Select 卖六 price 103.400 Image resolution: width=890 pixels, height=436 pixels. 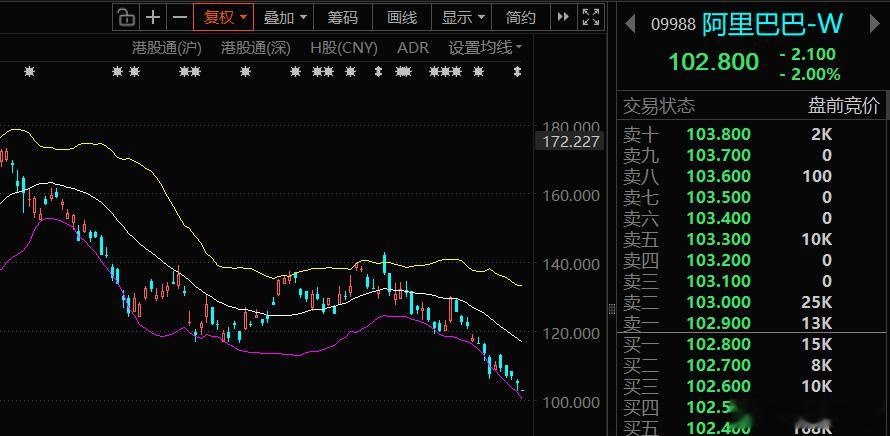(719, 219)
